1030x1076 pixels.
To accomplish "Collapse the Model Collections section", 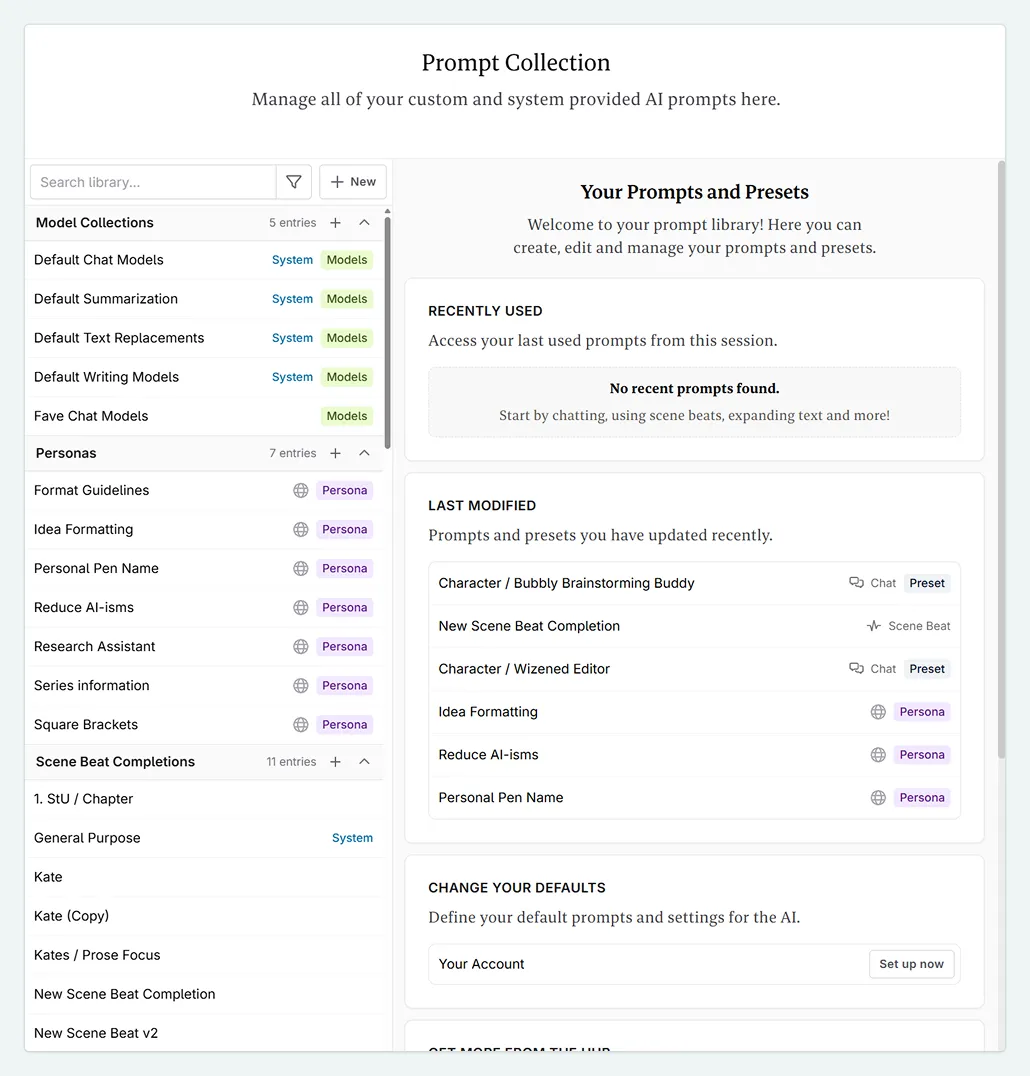I will 365,222.
